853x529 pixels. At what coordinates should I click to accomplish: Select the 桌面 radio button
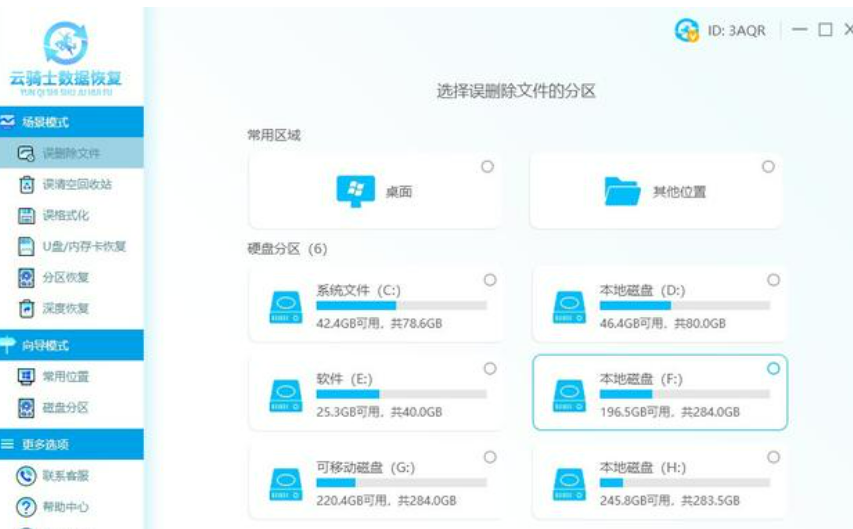[487, 167]
